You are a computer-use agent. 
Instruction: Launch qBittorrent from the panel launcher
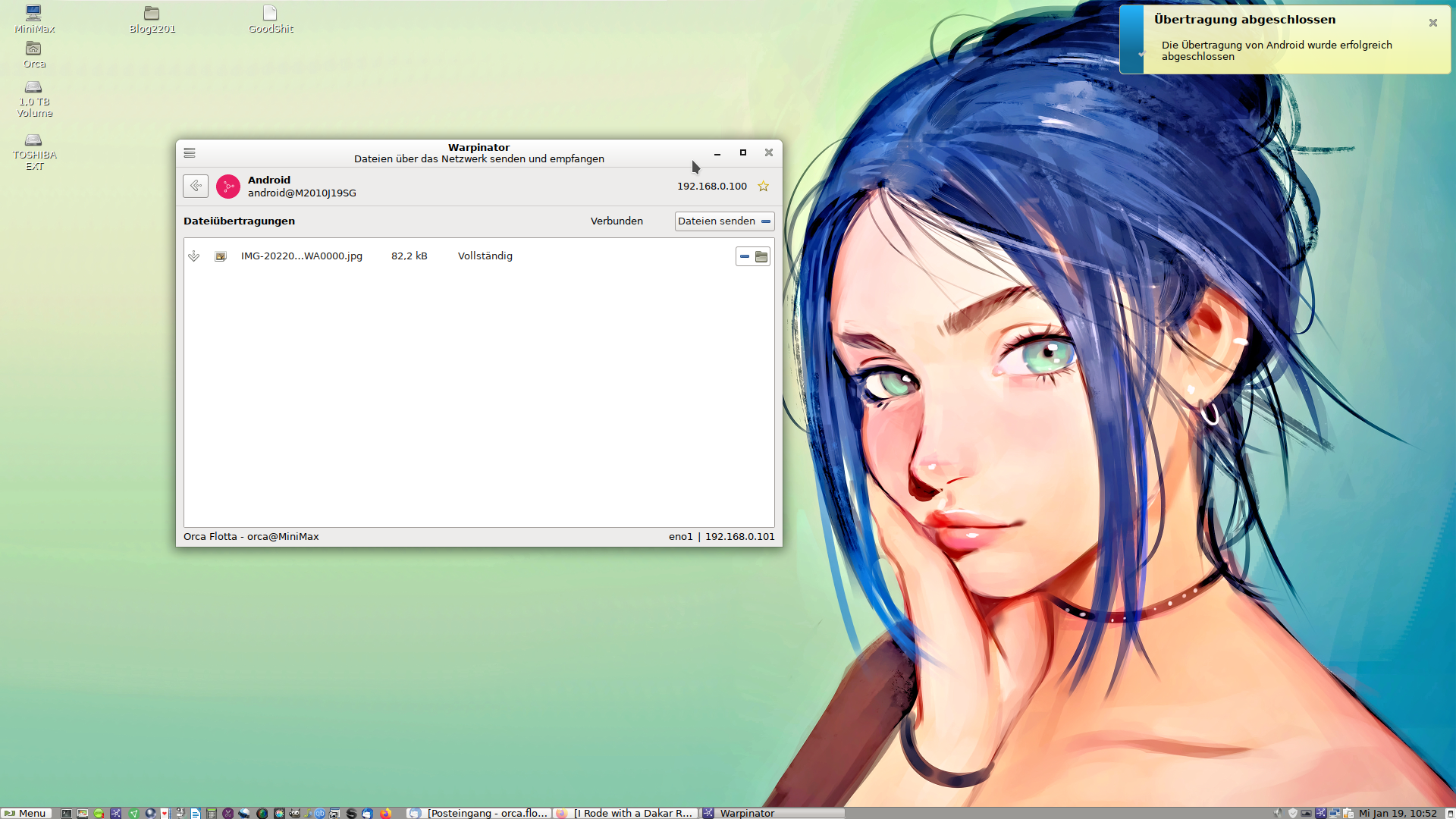coord(320,813)
